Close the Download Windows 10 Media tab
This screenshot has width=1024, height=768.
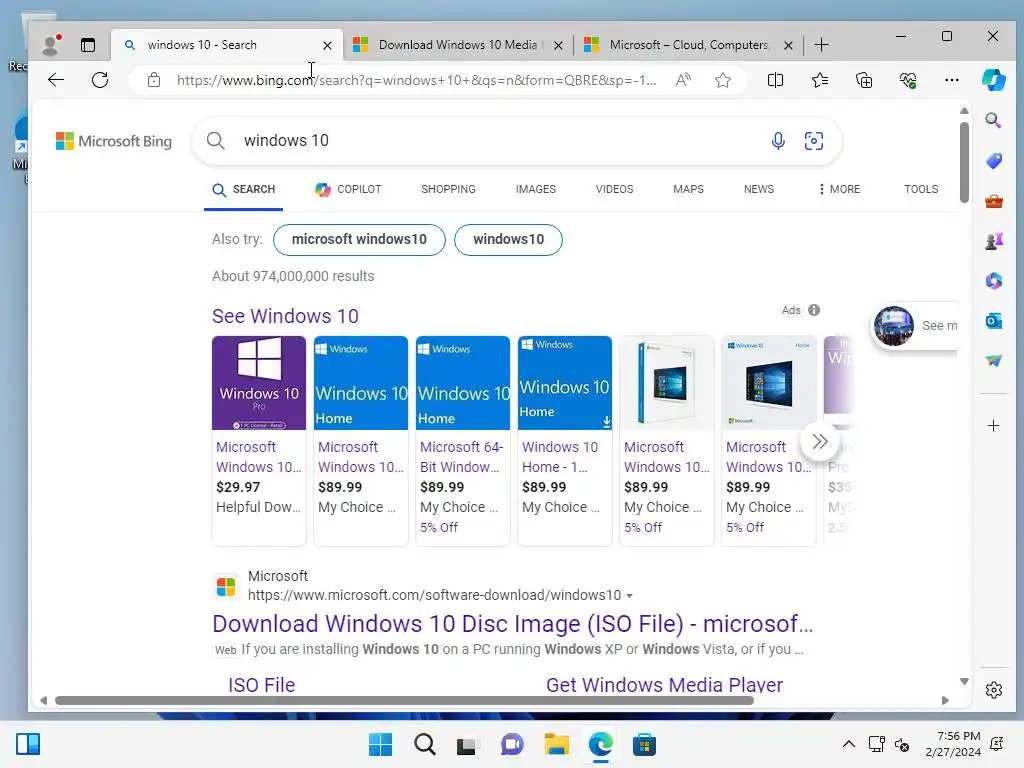coord(558,45)
